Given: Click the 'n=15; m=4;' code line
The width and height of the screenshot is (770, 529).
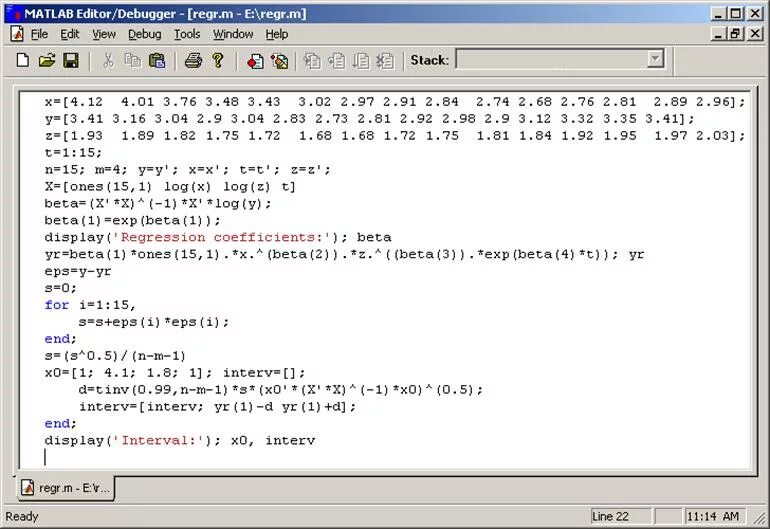Looking at the screenshot, I should point(188,169).
